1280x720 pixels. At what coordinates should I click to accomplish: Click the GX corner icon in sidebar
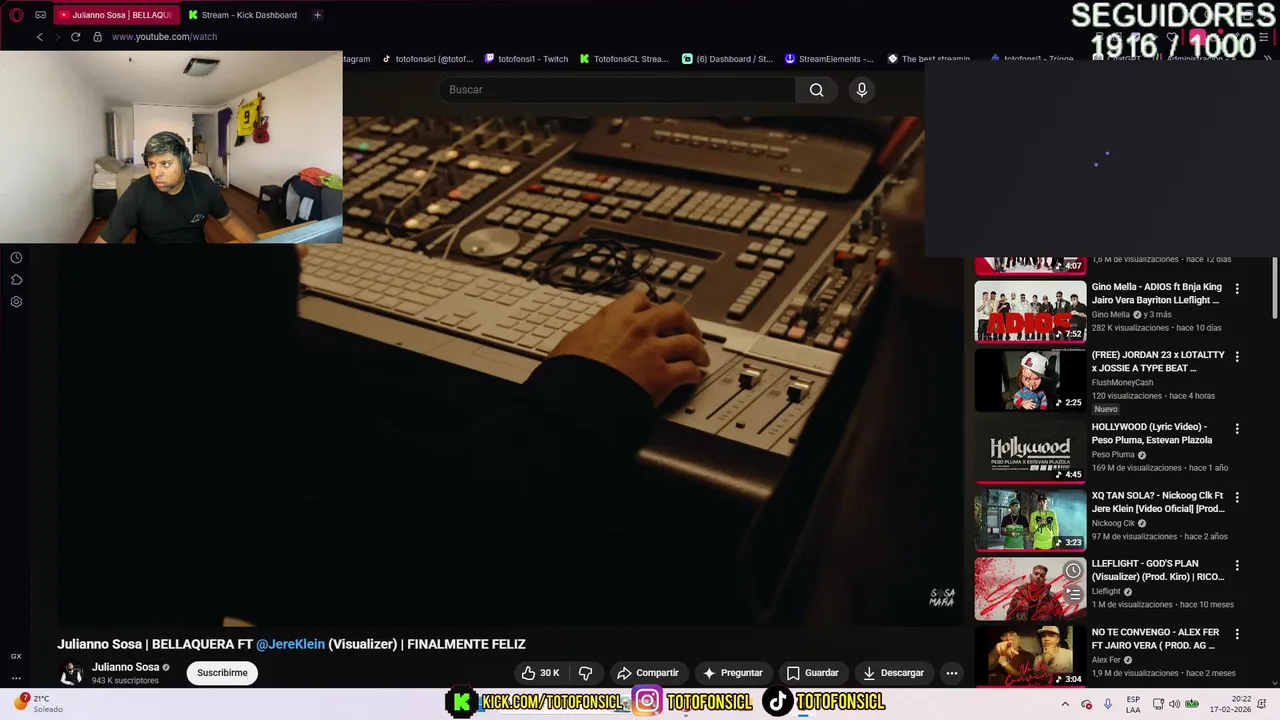pyautogui.click(x=16, y=656)
